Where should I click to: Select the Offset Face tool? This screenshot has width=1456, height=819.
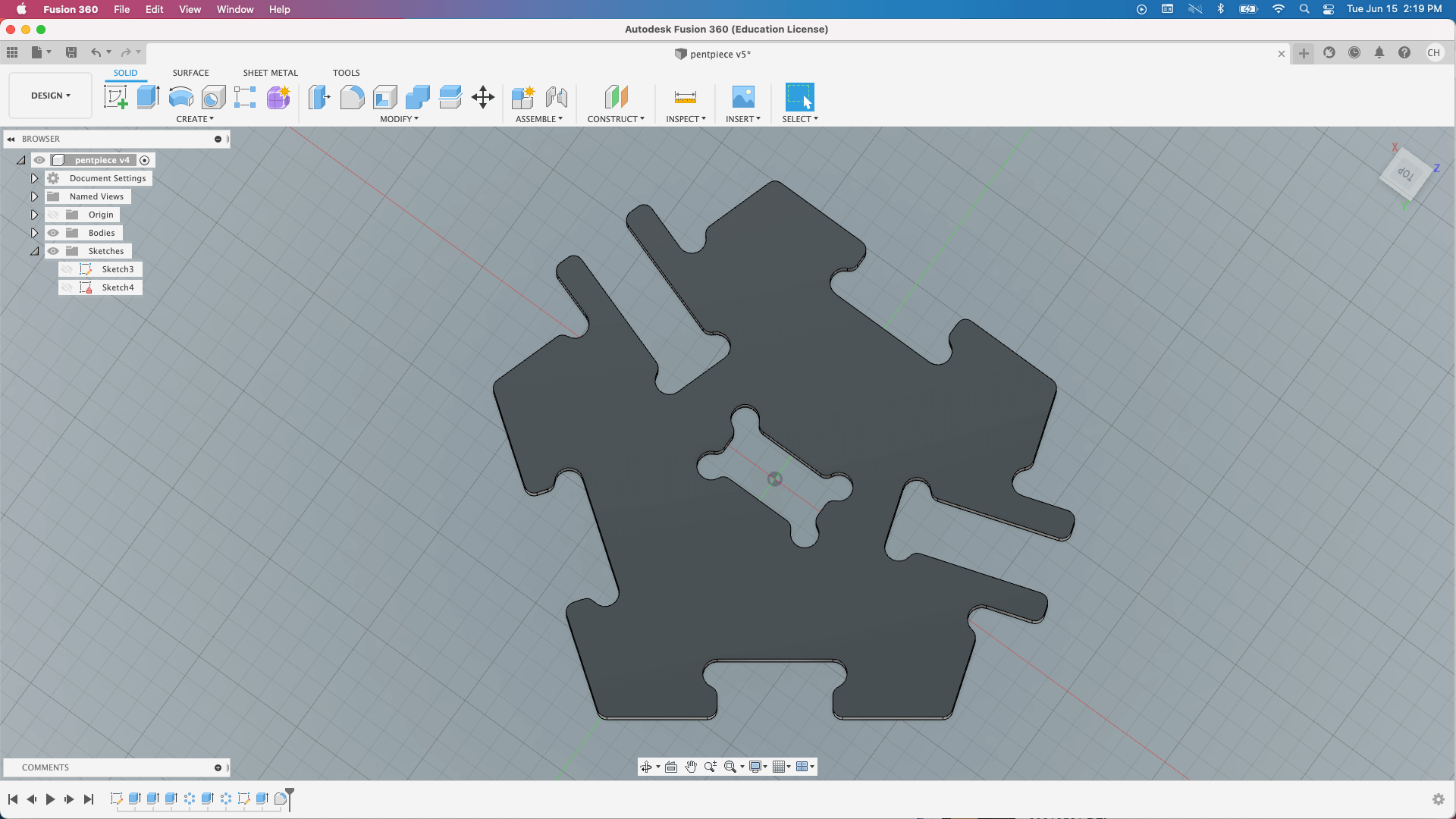[450, 97]
